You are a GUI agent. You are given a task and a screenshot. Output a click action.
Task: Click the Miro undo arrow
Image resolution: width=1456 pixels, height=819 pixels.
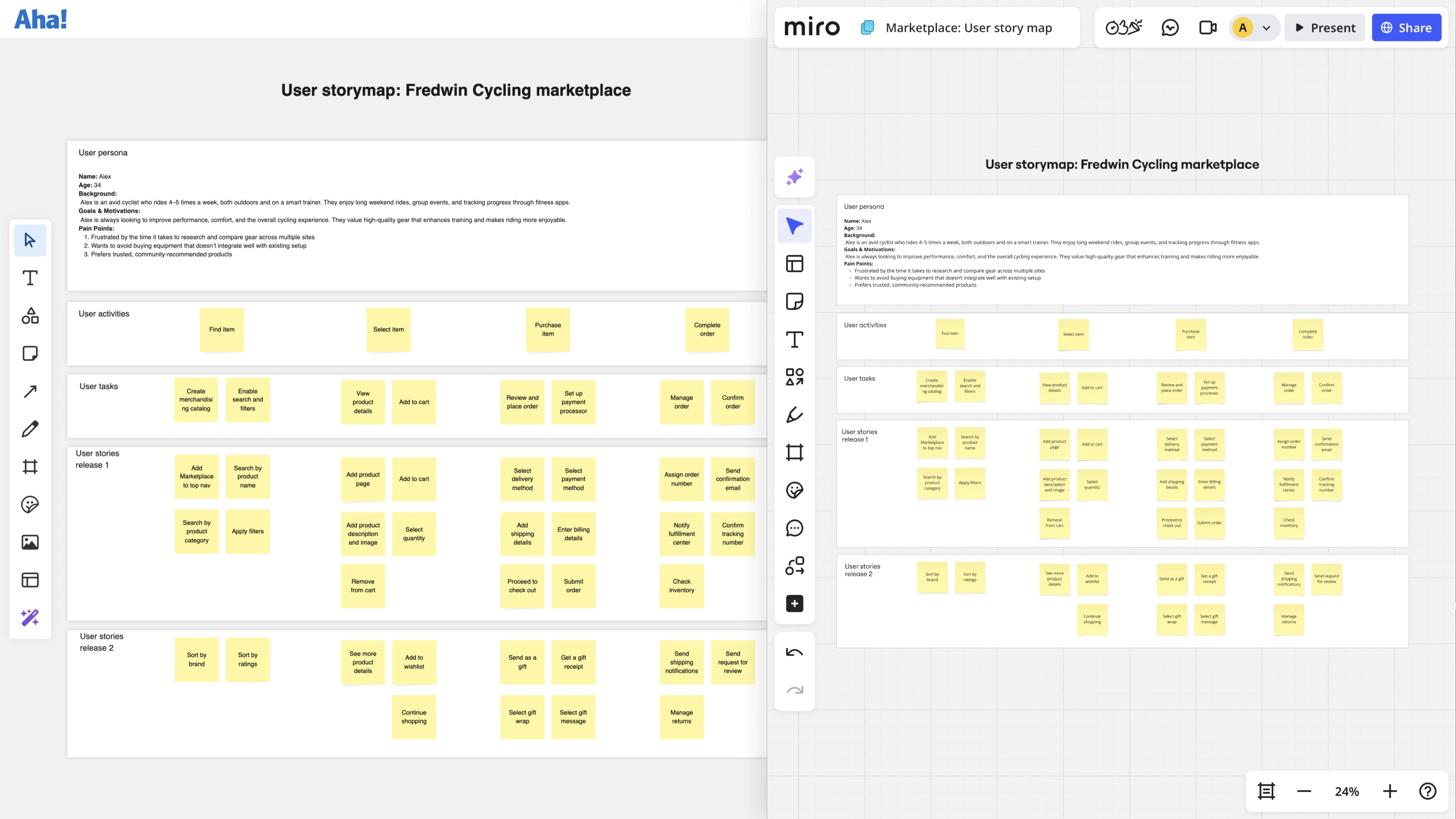pyautogui.click(x=794, y=652)
